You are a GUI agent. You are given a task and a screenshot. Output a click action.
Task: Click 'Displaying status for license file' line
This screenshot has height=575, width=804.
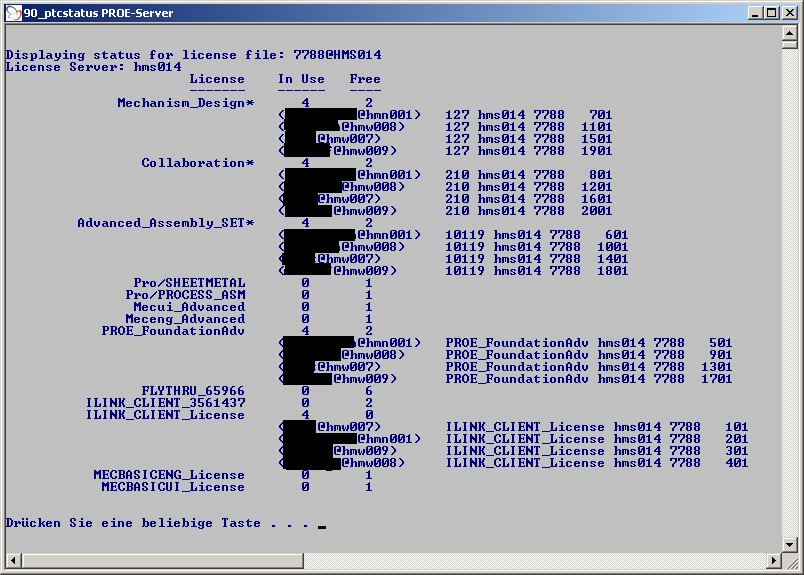[x=193, y=55]
